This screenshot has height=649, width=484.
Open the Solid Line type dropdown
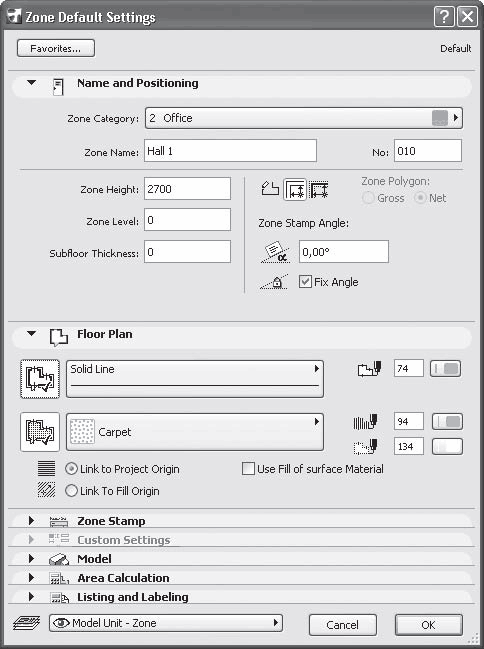[195, 379]
